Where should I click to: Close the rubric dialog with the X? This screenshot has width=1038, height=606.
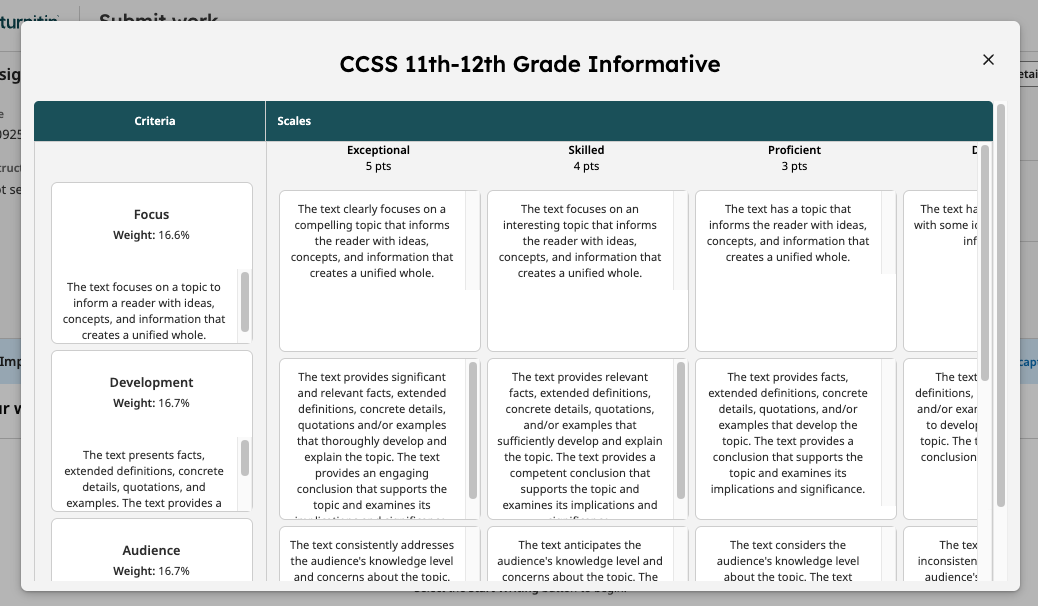988,60
